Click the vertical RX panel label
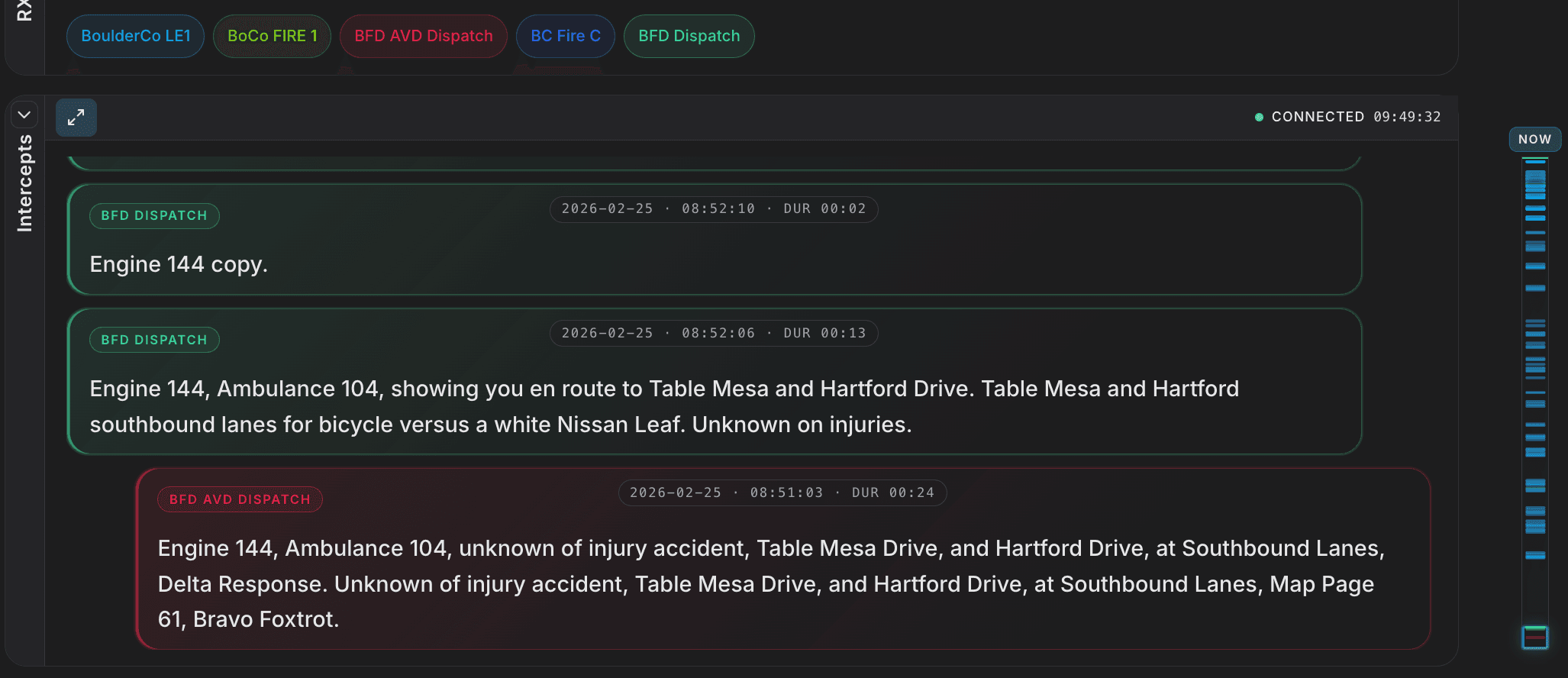Image resolution: width=1568 pixels, height=678 pixels. point(24,11)
